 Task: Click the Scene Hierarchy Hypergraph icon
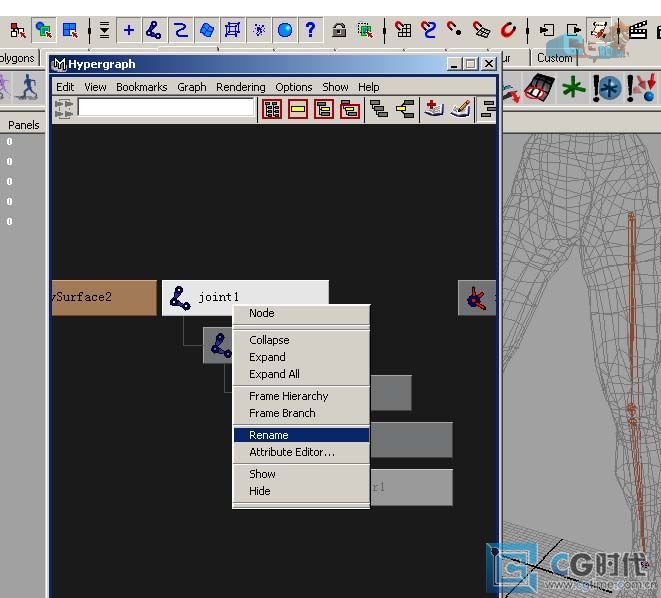[x=379, y=109]
